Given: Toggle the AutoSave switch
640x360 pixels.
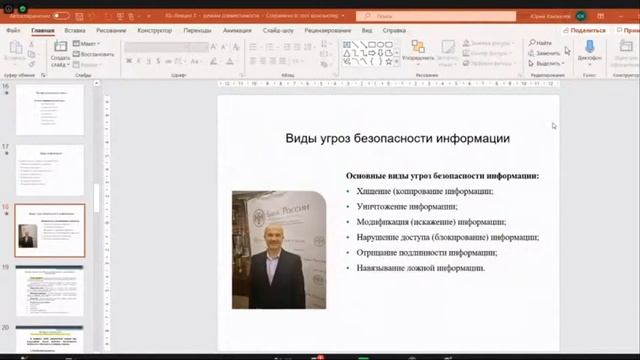Looking at the screenshot, I should tap(61, 16).
